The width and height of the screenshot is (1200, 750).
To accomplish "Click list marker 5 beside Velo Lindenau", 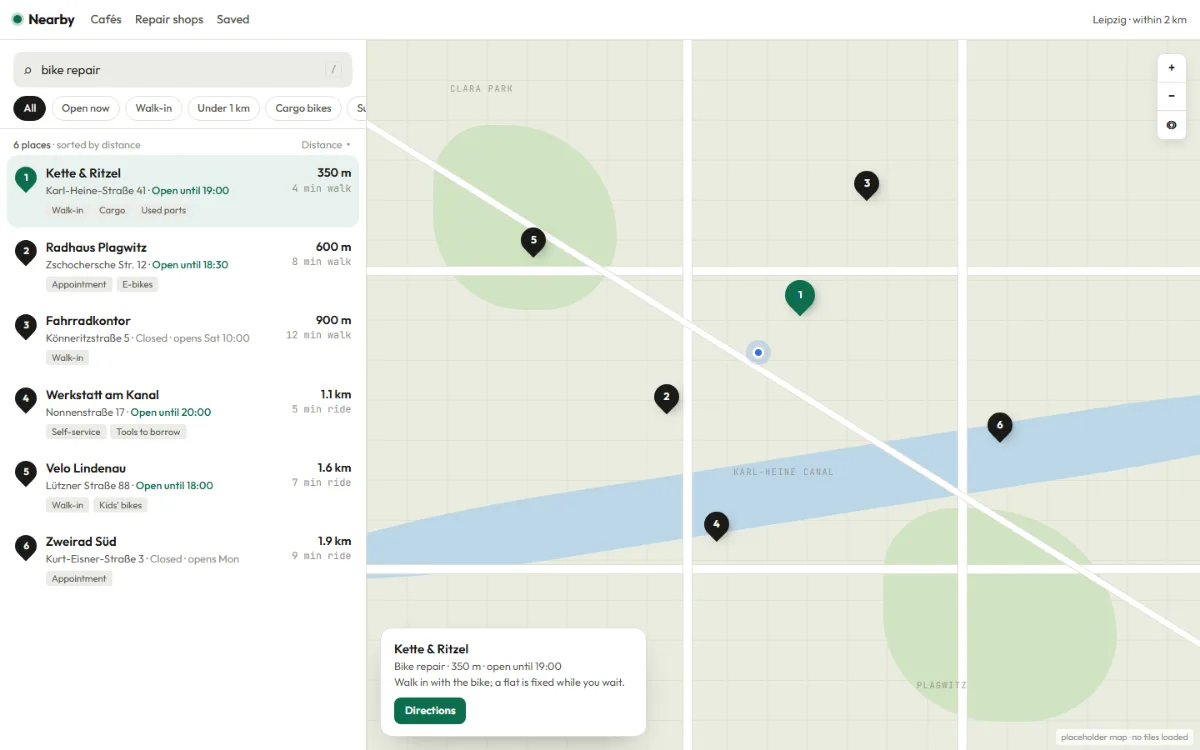I will tap(26, 473).
